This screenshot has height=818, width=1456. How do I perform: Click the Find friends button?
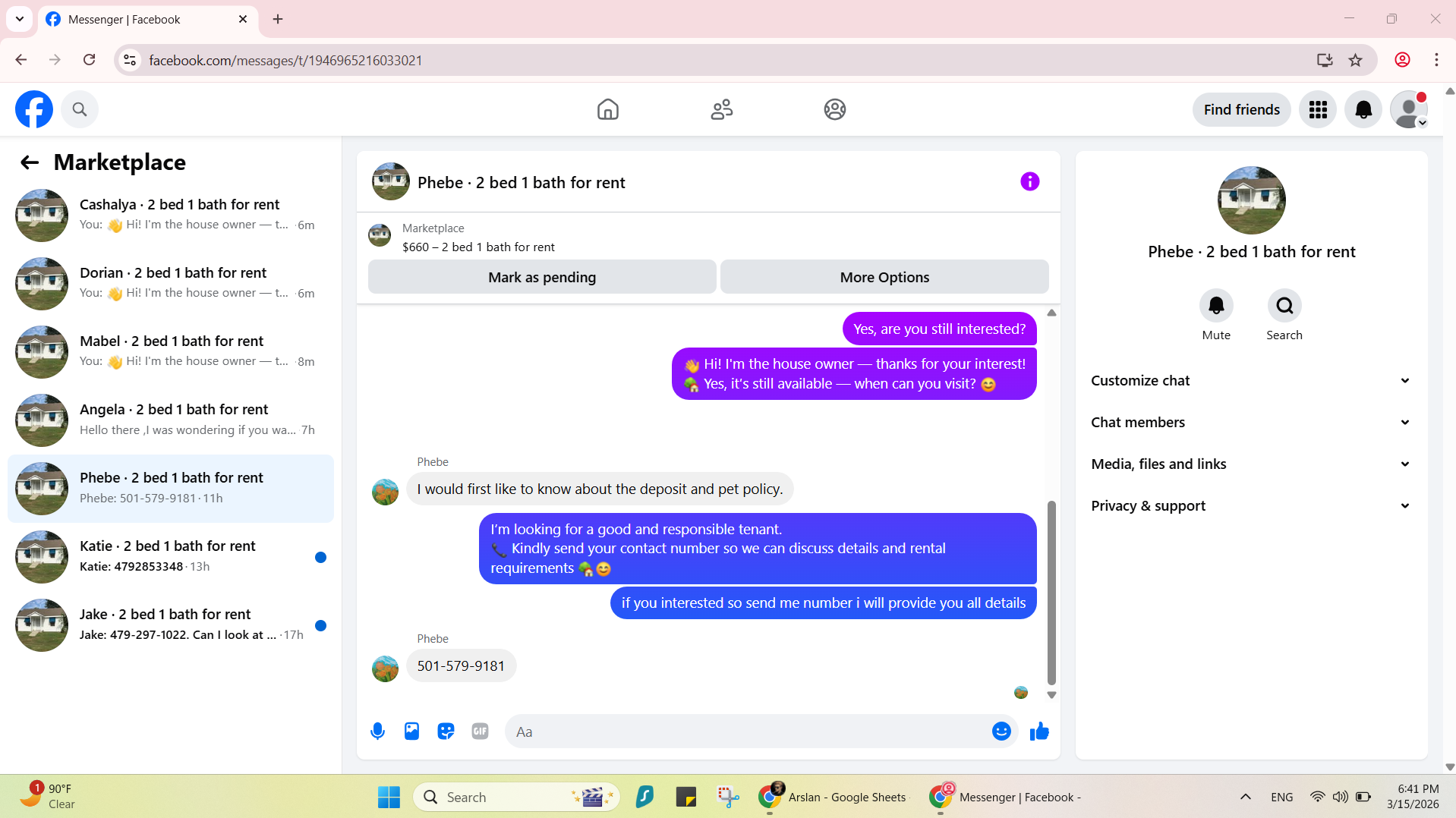1241,109
